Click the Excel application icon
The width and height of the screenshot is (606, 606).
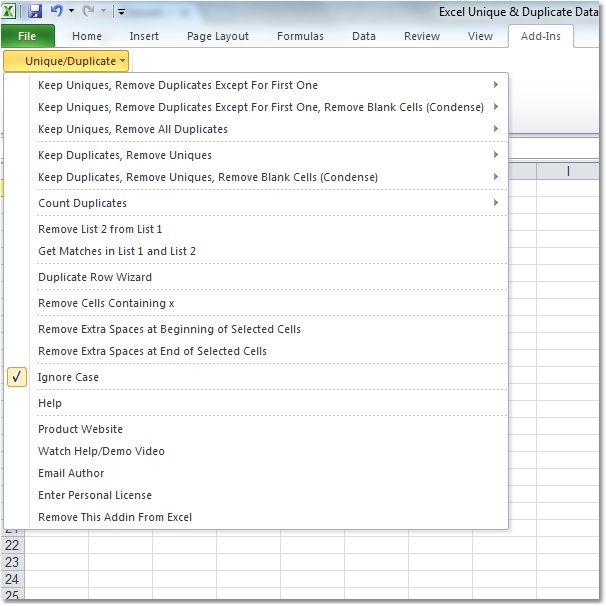click(9, 11)
